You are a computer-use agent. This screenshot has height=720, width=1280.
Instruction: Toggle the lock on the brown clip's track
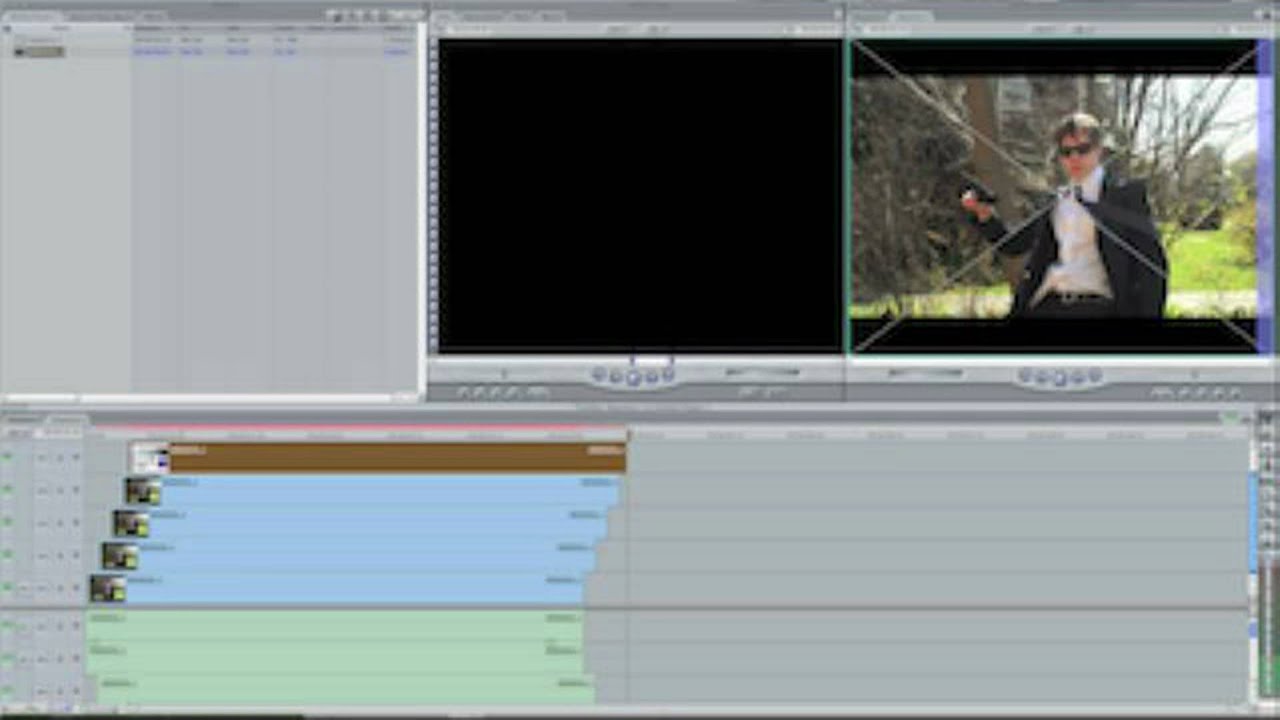coord(59,458)
